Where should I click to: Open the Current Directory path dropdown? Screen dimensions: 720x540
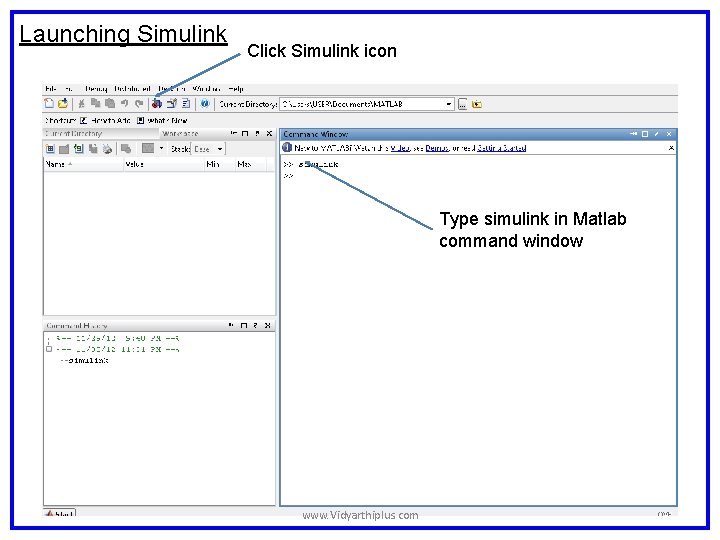coord(449,104)
